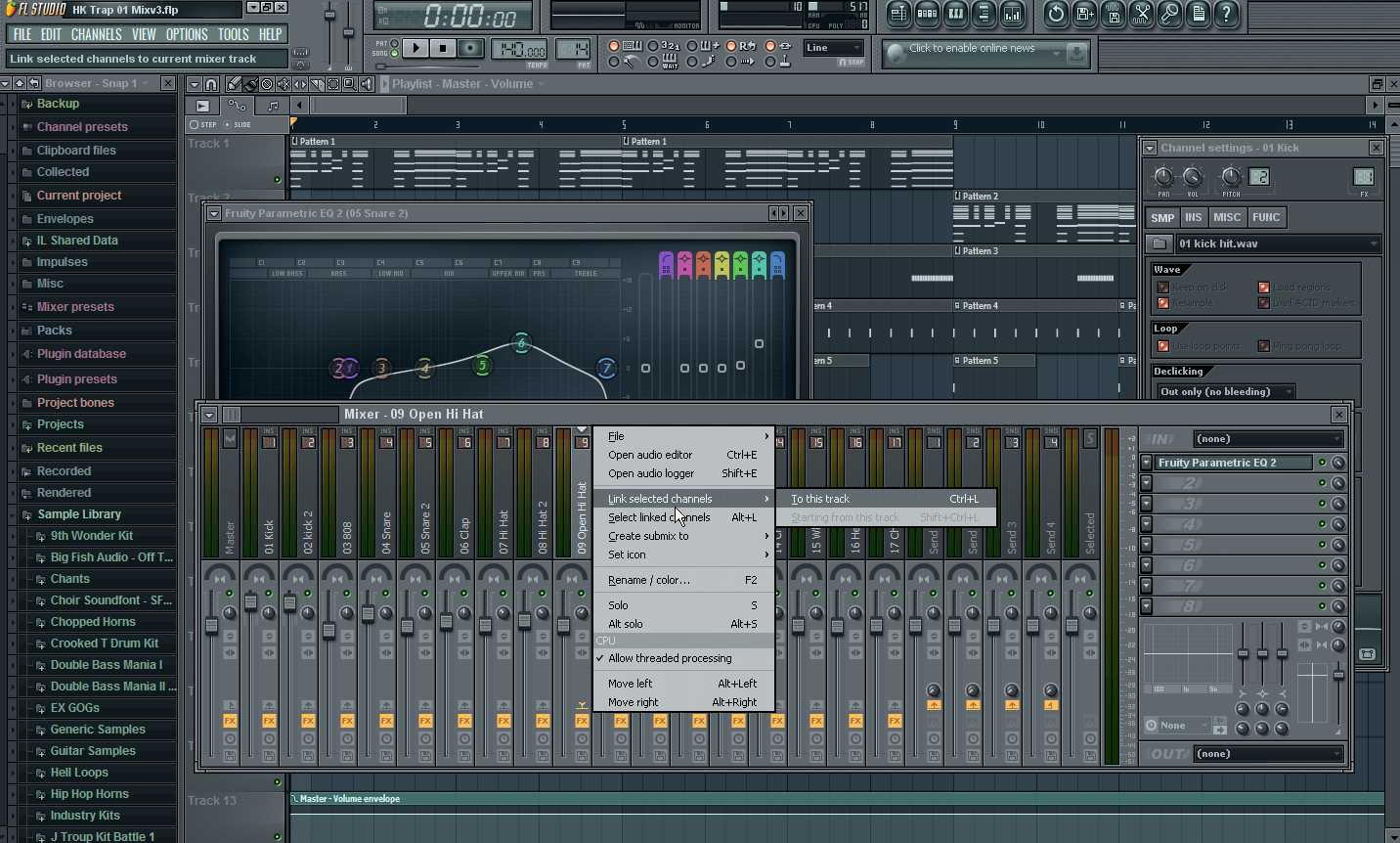Click the Play button in transport
The width and height of the screenshot is (1400, 843).
tap(416, 48)
